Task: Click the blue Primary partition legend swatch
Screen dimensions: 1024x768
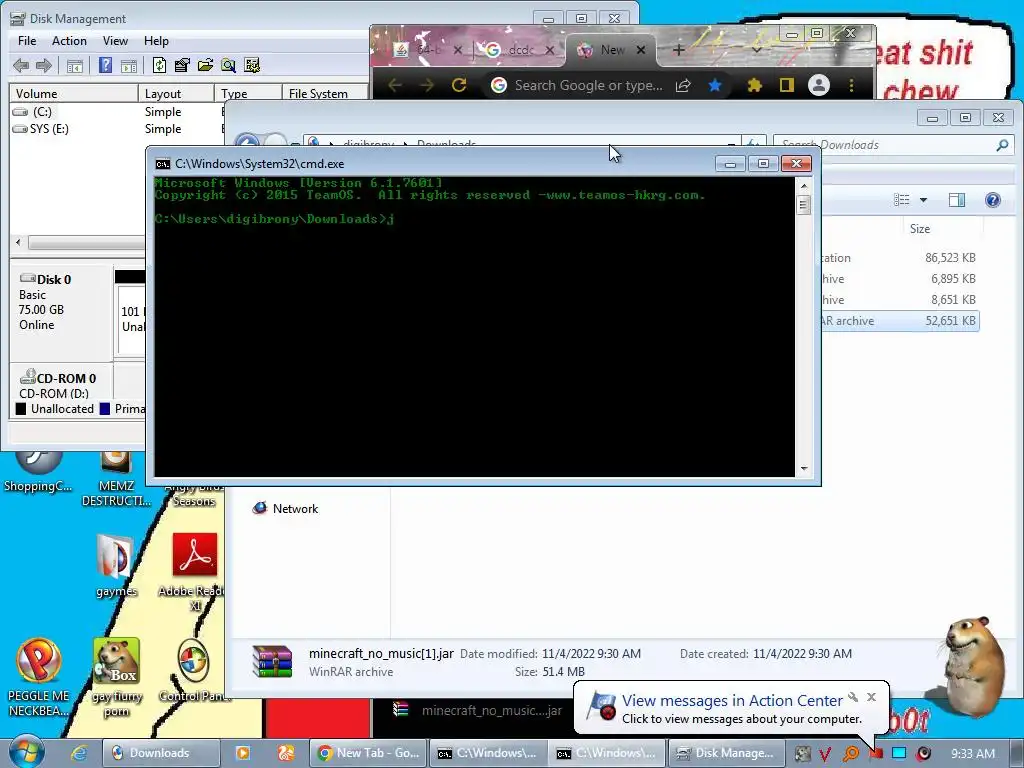Action: click(104, 409)
